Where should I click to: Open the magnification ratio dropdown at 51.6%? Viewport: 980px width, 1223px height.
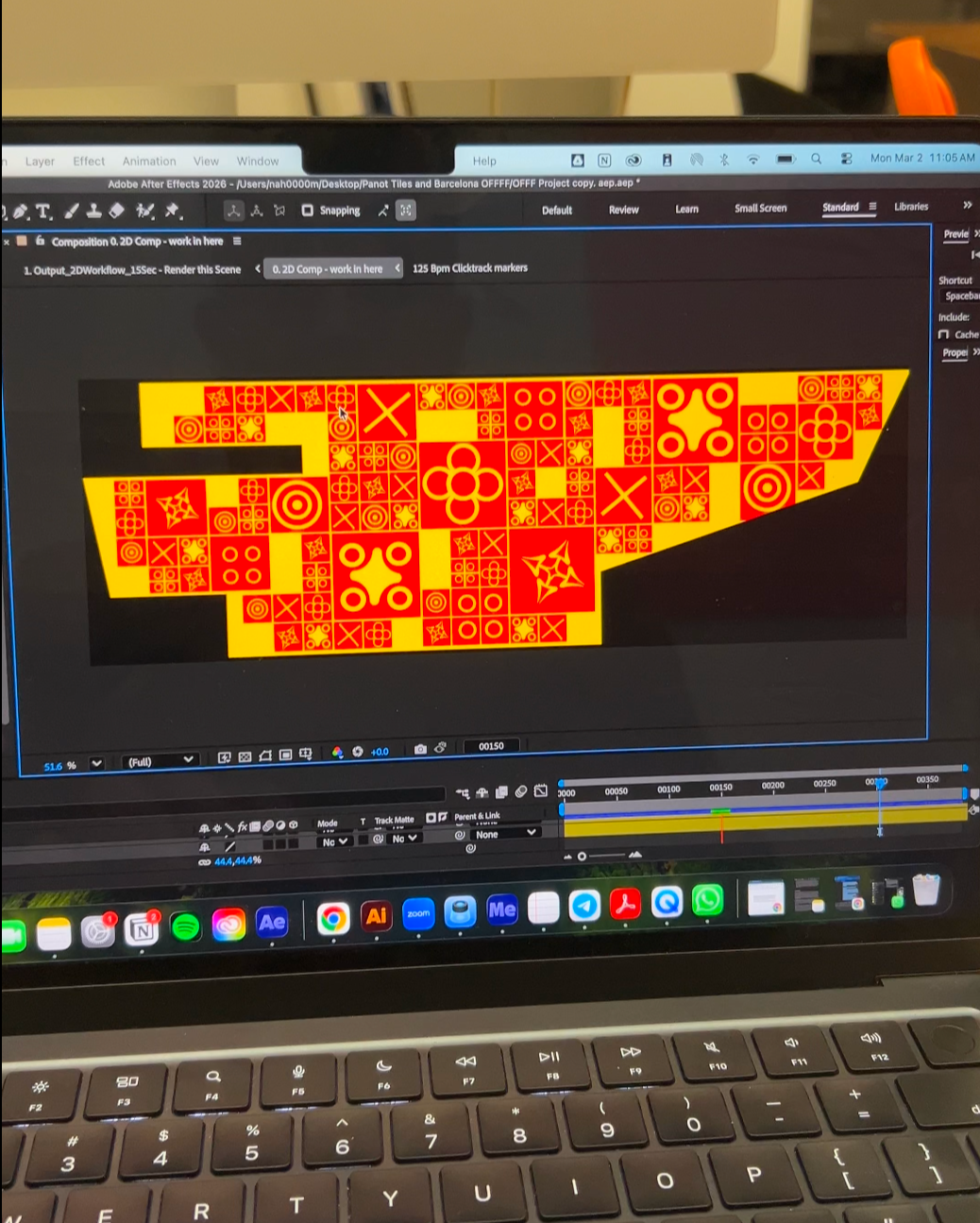96,763
